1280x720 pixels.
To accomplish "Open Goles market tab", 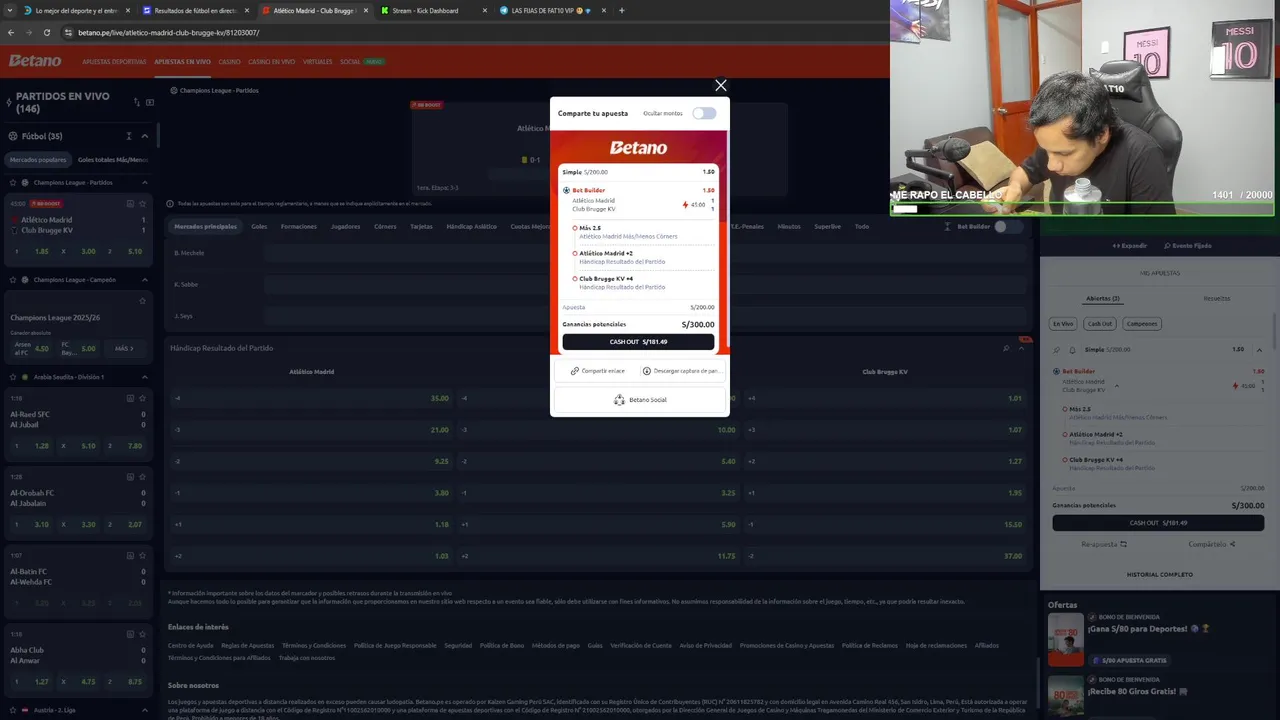I will point(259,227).
